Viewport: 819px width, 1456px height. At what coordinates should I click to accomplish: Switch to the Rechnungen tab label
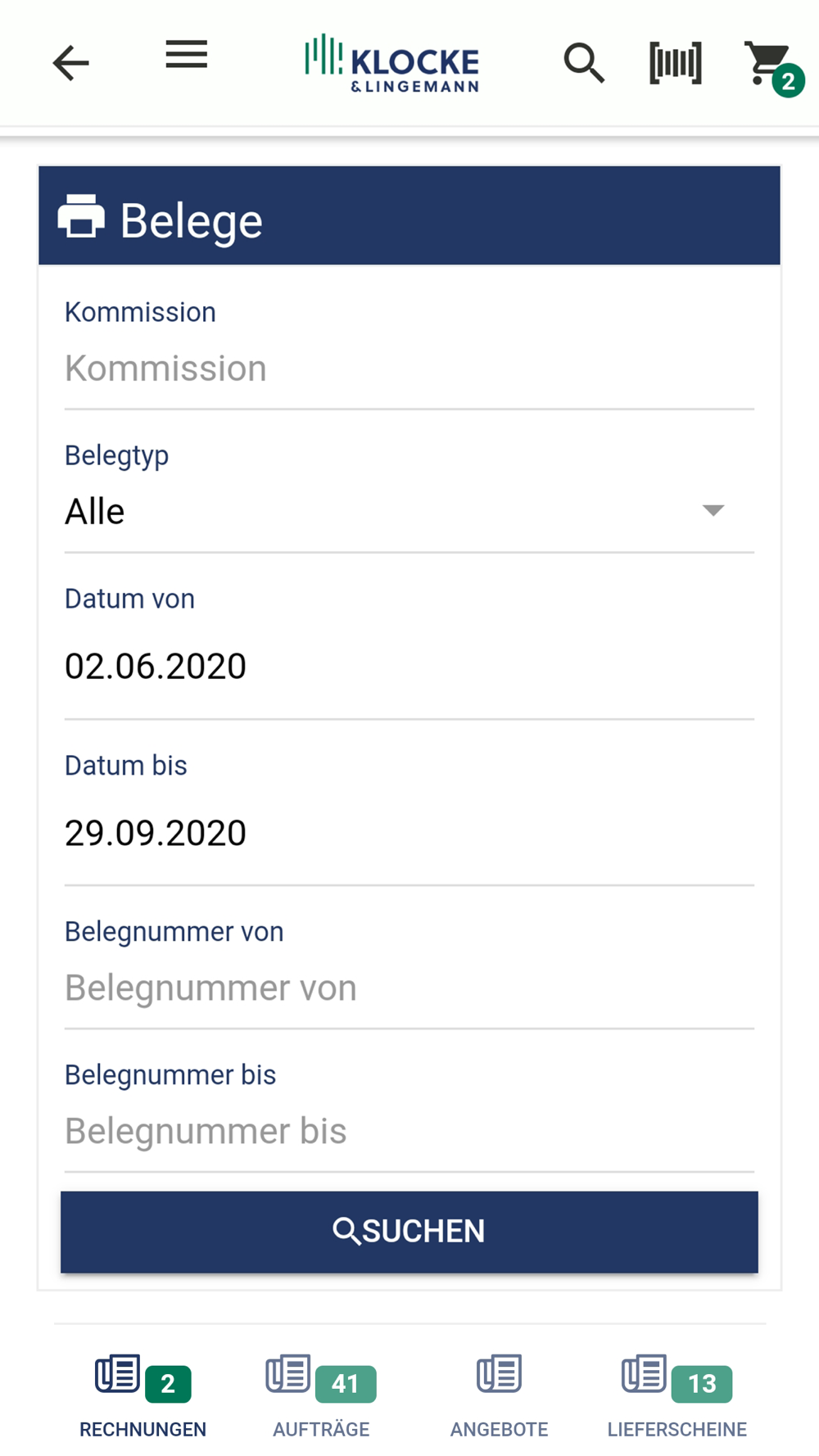pyautogui.click(x=143, y=1430)
